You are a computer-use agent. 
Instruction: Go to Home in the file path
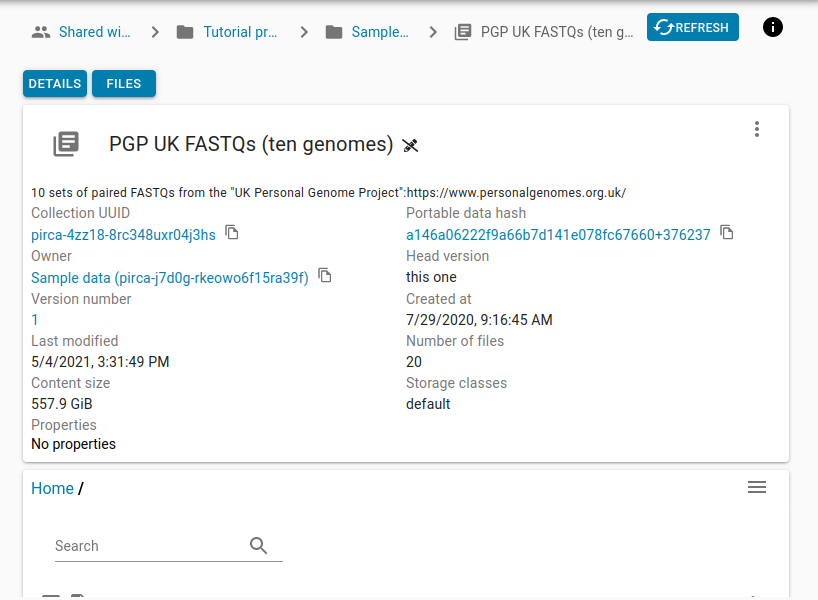tap(52, 488)
